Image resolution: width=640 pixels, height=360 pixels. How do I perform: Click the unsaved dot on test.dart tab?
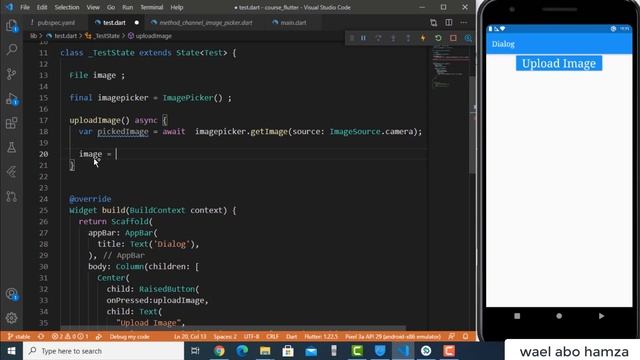click(137, 23)
